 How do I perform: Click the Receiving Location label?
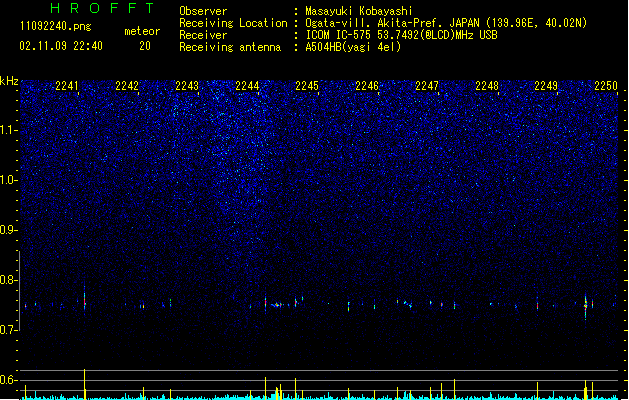233,23
